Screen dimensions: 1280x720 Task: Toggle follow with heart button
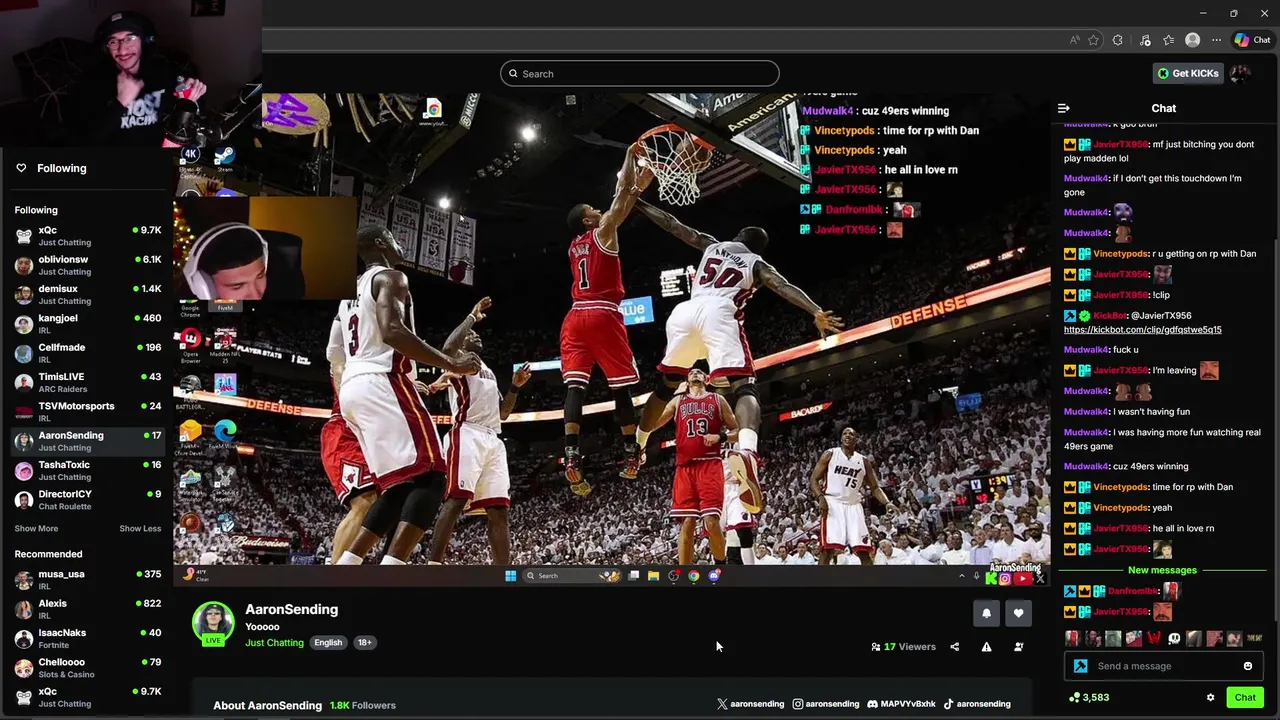[1018, 614]
